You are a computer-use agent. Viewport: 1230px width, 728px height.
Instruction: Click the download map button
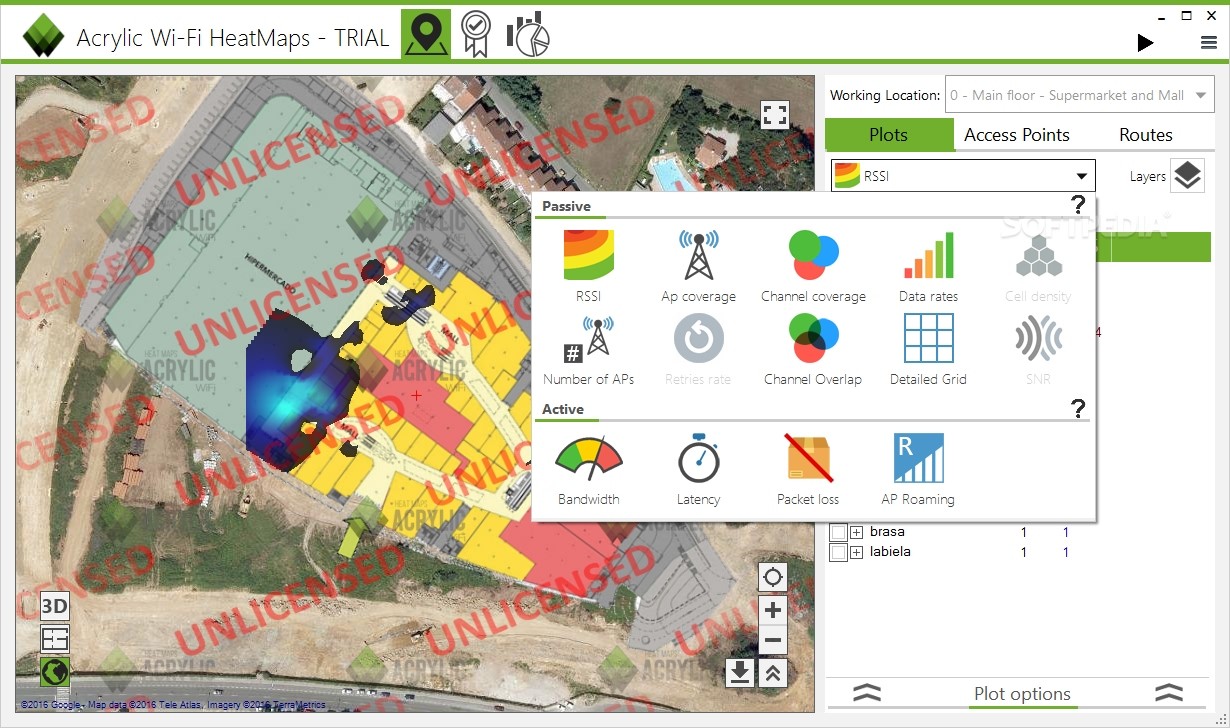point(740,673)
